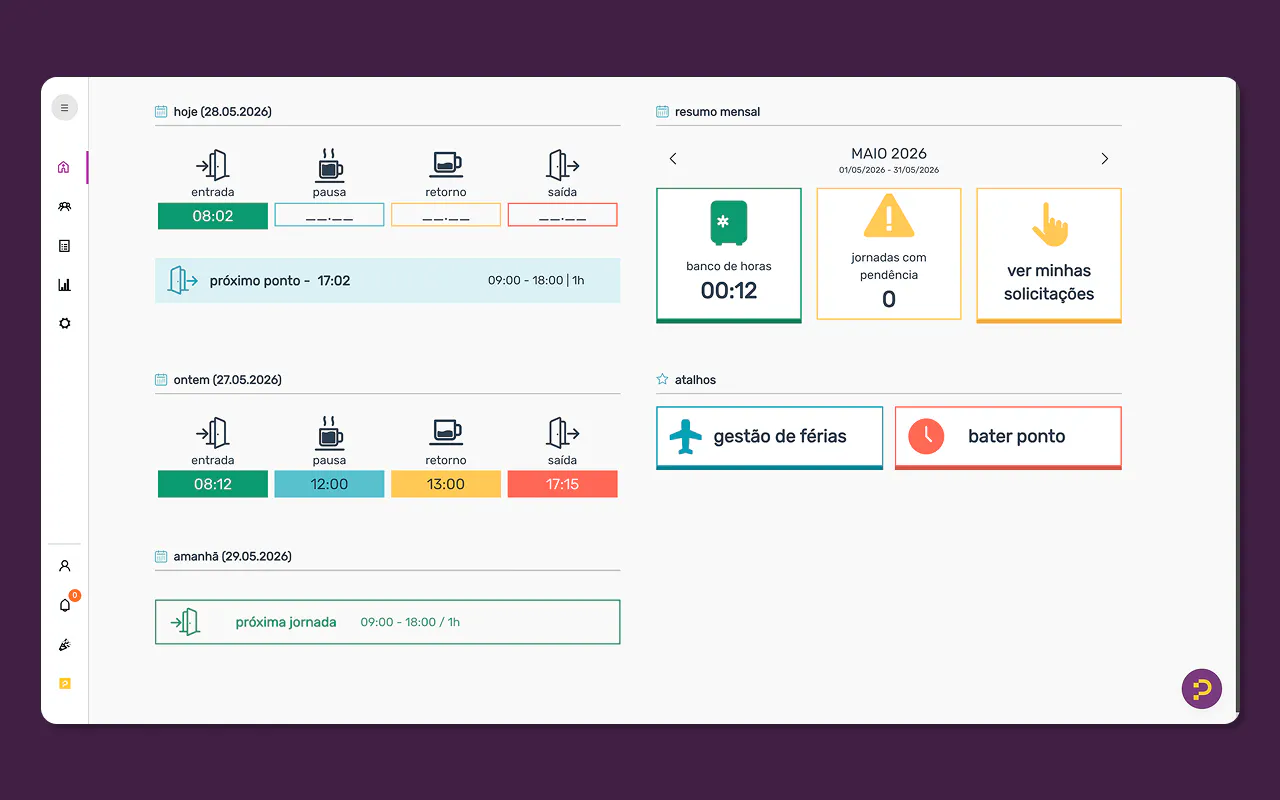Click the amanhã (29.05.2026) heading
This screenshot has width=1280, height=800.
point(233,556)
